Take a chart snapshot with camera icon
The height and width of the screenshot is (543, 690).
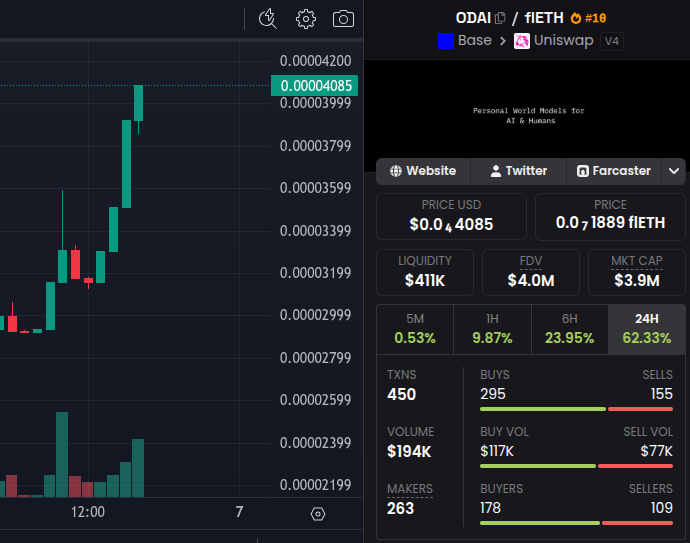[x=343, y=19]
